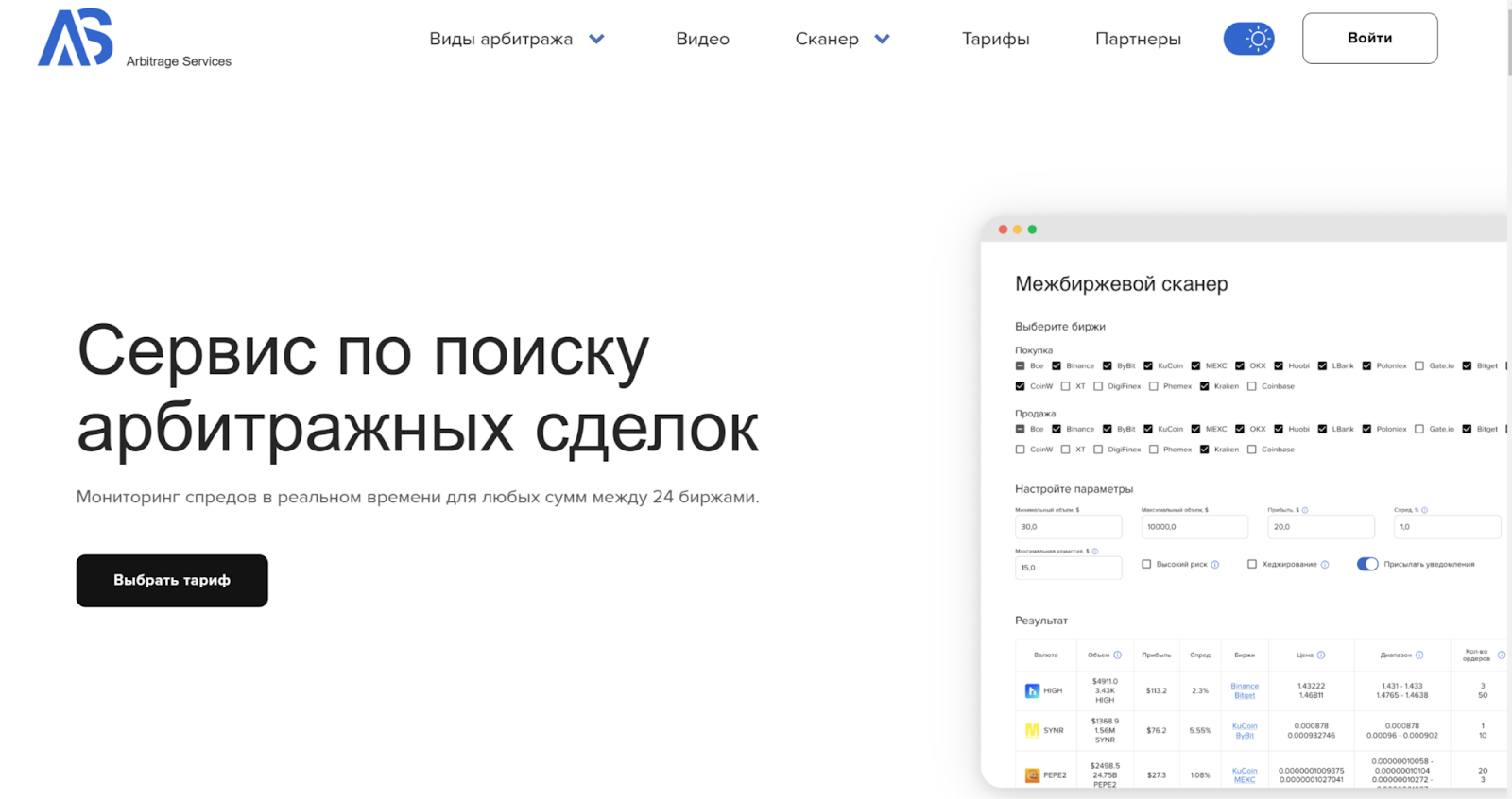1512x799 pixels.
Task: Click profit value $76.2
Action: click(x=1156, y=731)
